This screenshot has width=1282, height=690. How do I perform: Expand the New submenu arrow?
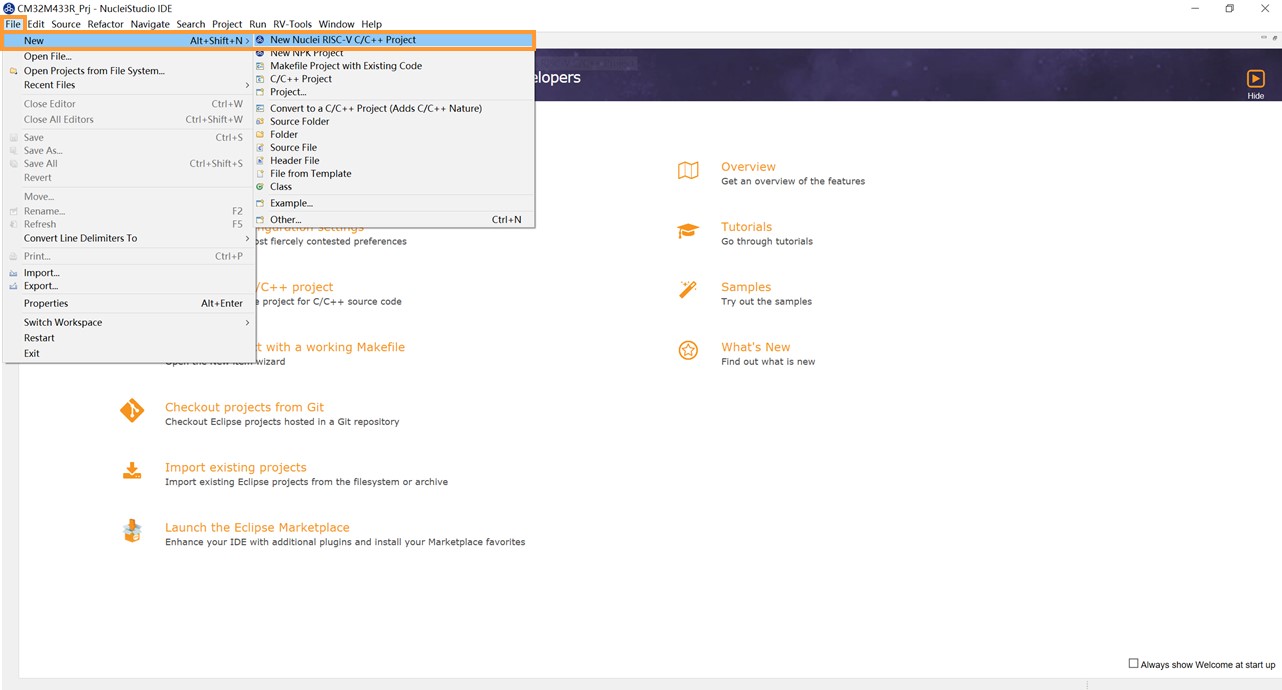point(248,41)
